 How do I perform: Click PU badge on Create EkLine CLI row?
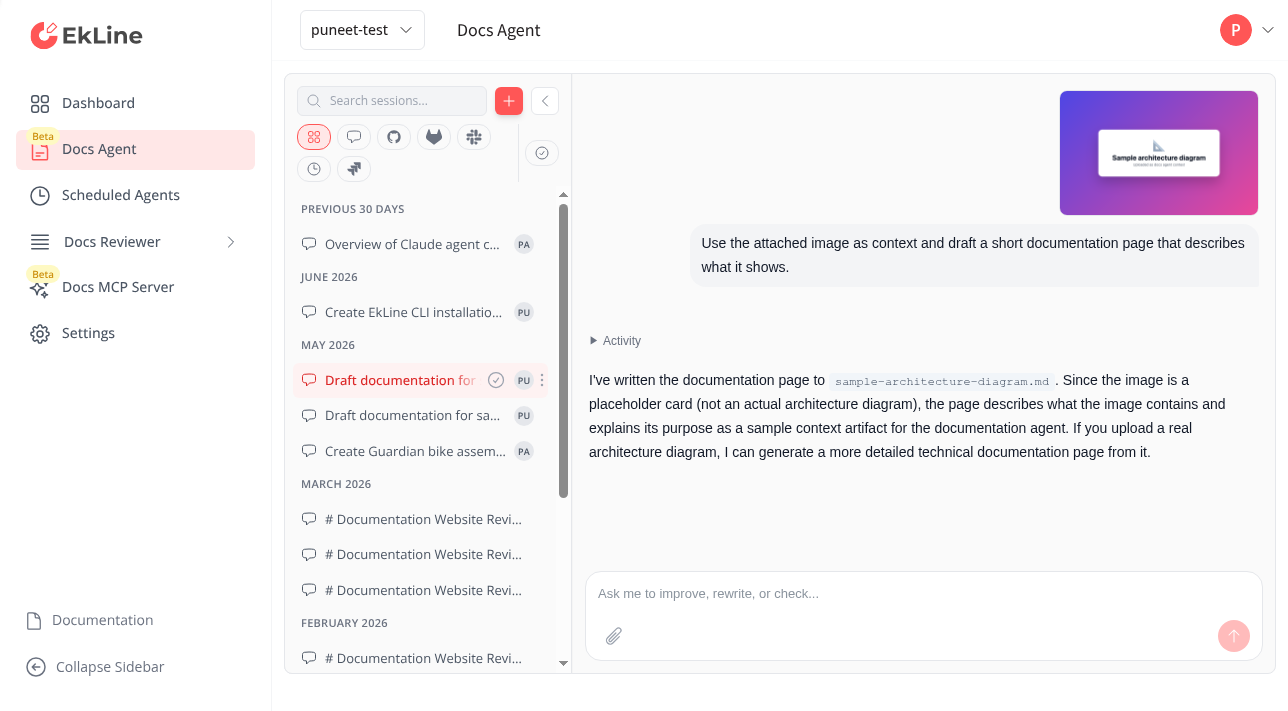point(524,312)
